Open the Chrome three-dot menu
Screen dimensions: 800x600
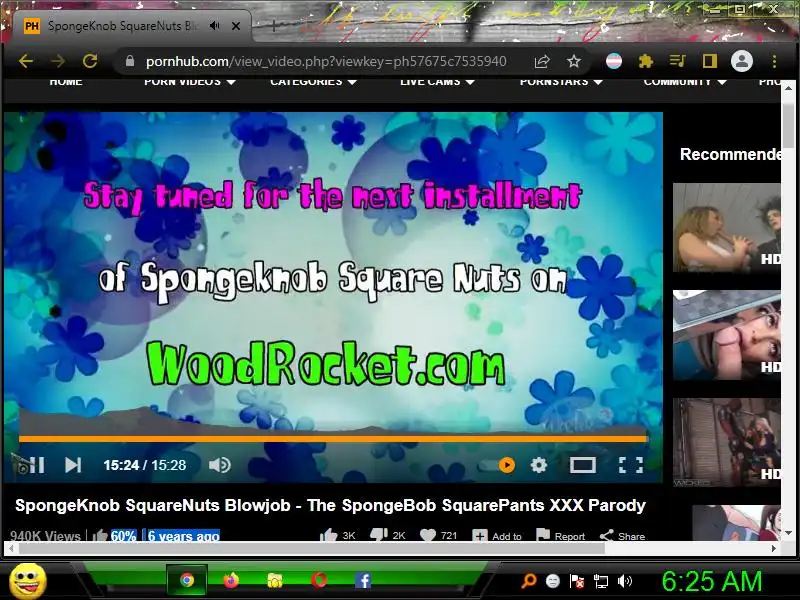(774, 61)
